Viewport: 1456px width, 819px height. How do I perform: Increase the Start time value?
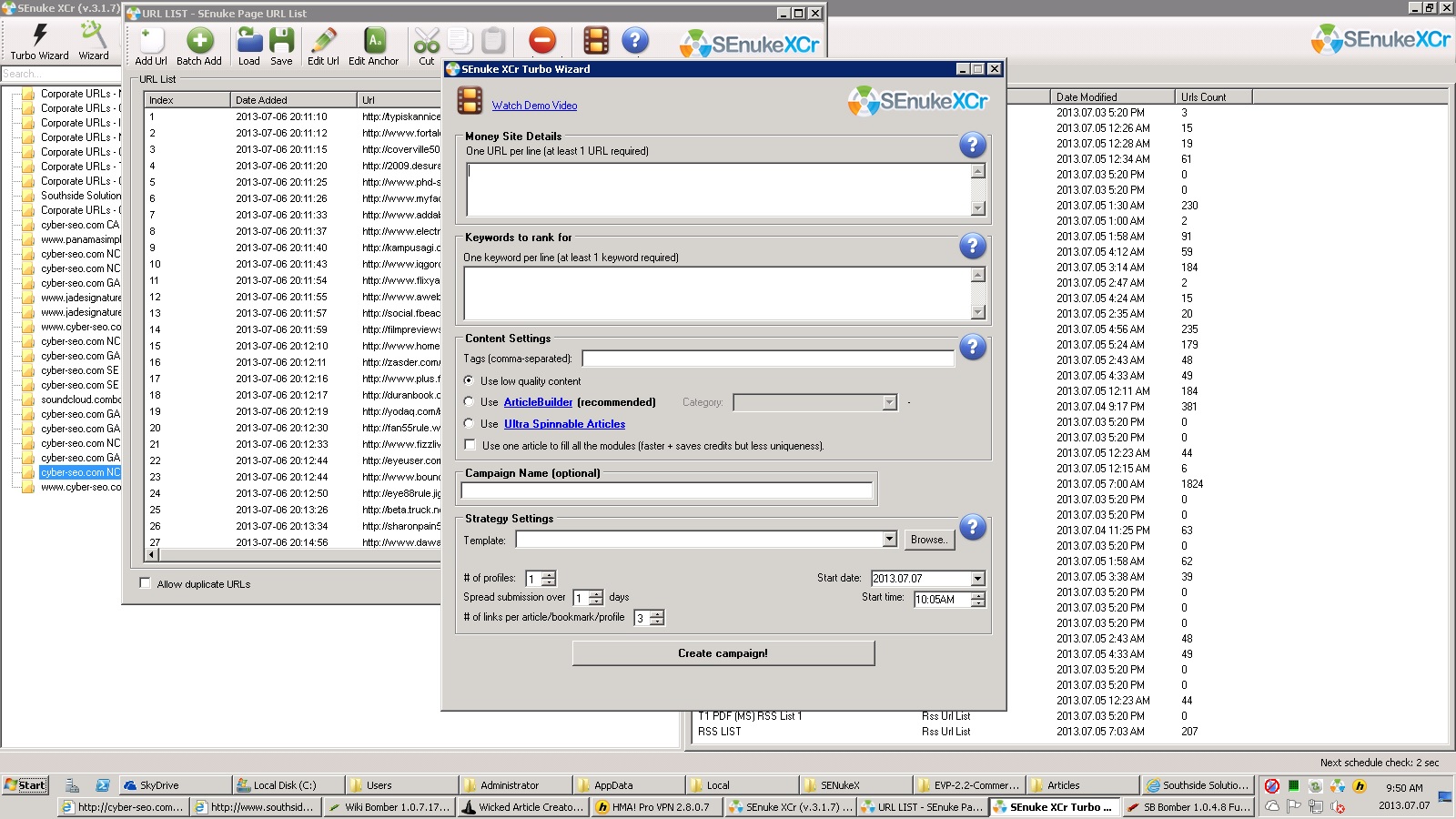coord(978,595)
